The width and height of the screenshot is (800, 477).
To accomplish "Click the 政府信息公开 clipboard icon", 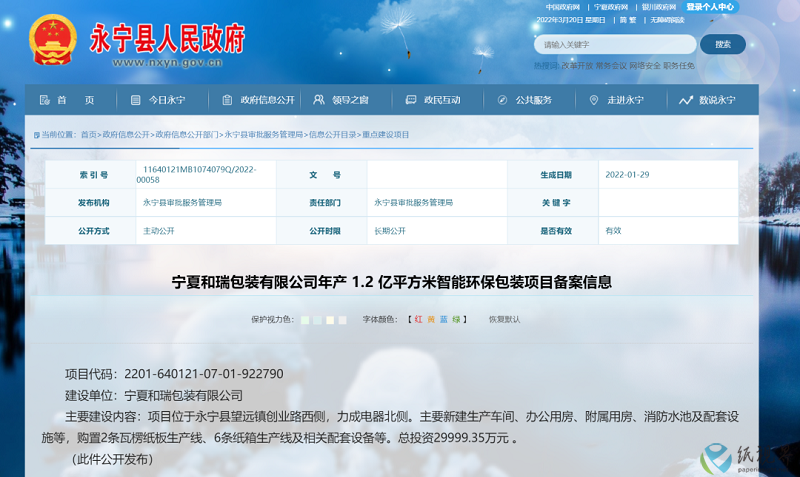I will click(x=227, y=100).
